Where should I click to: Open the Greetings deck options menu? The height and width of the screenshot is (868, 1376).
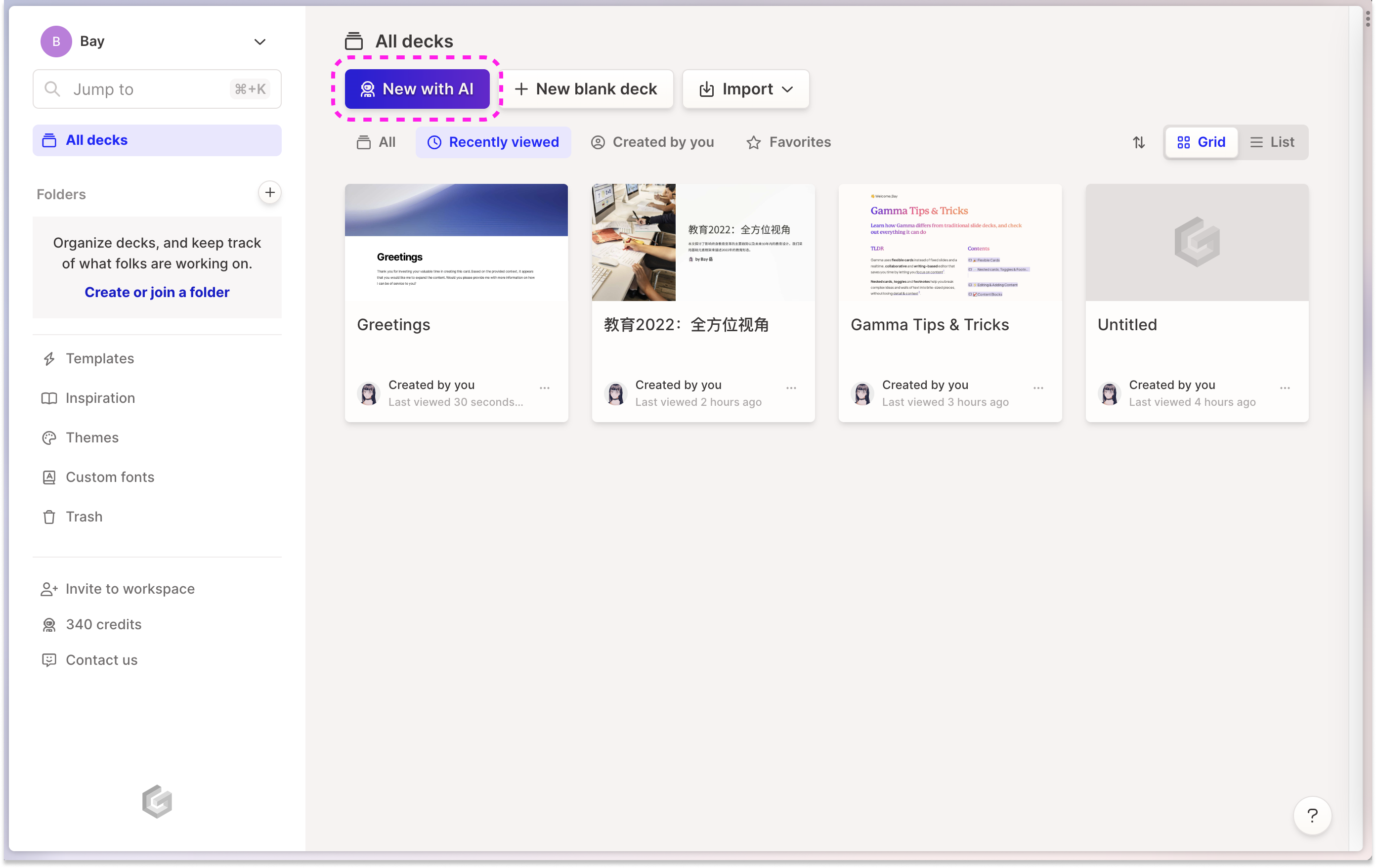click(x=545, y=388)
